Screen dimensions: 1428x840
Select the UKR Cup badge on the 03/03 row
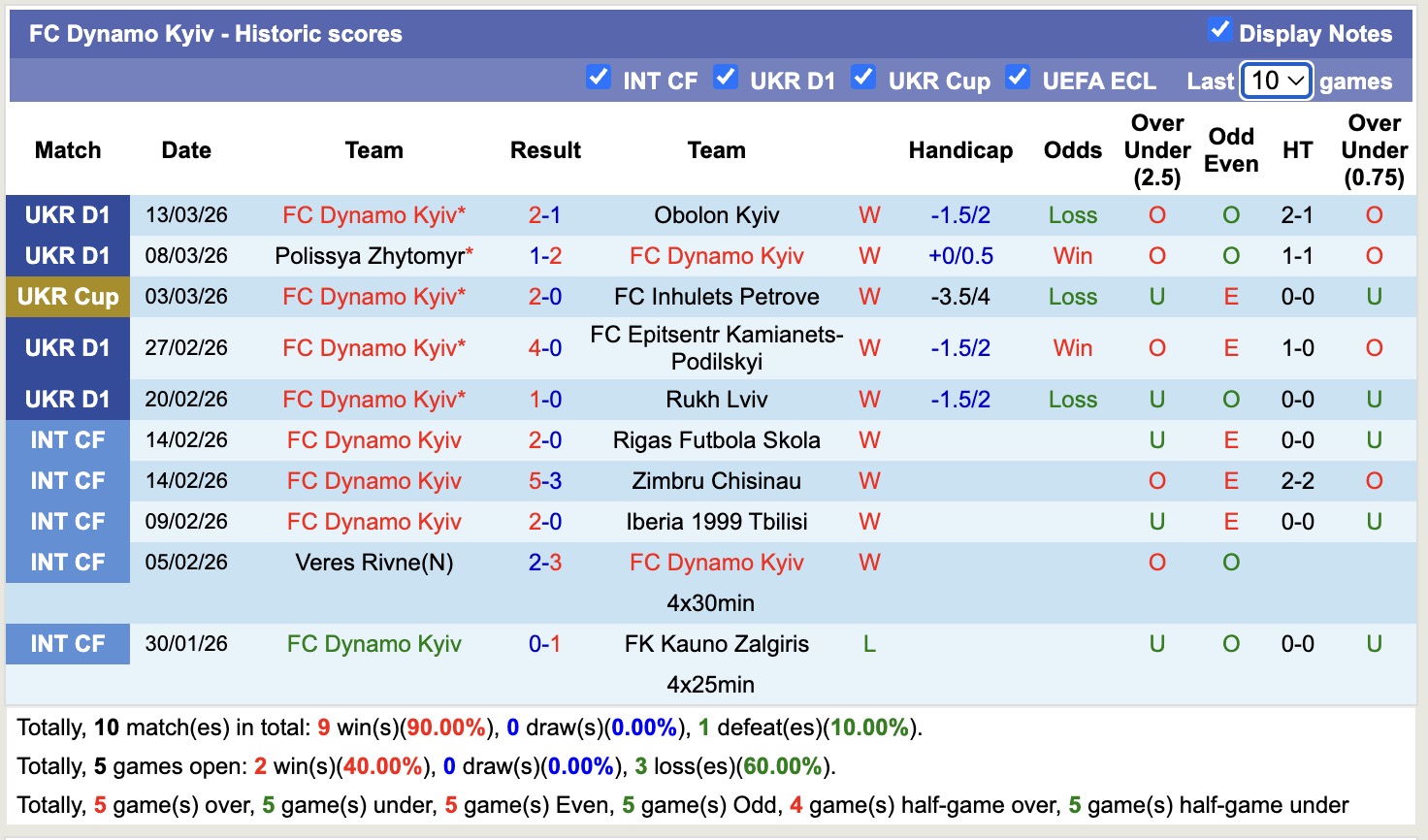pos(68,297)
